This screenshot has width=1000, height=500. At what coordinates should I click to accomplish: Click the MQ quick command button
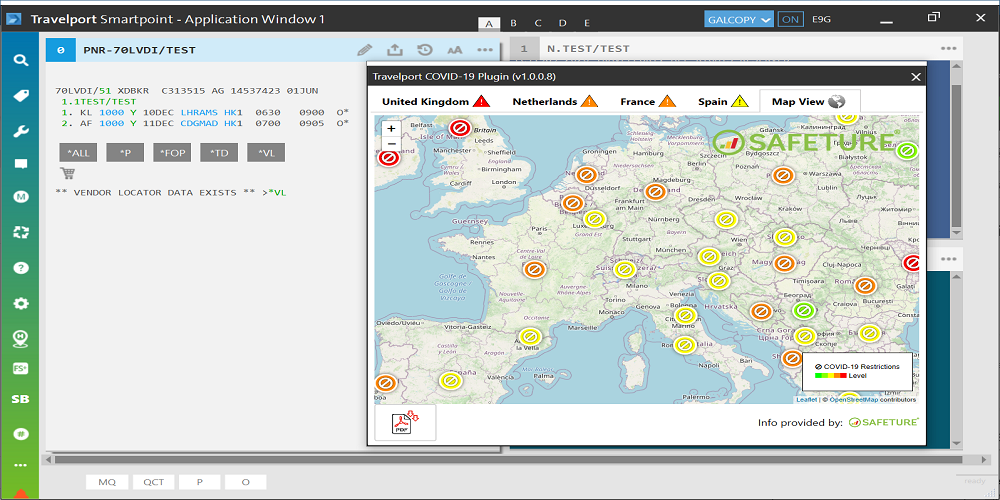[x=106, y=482]
